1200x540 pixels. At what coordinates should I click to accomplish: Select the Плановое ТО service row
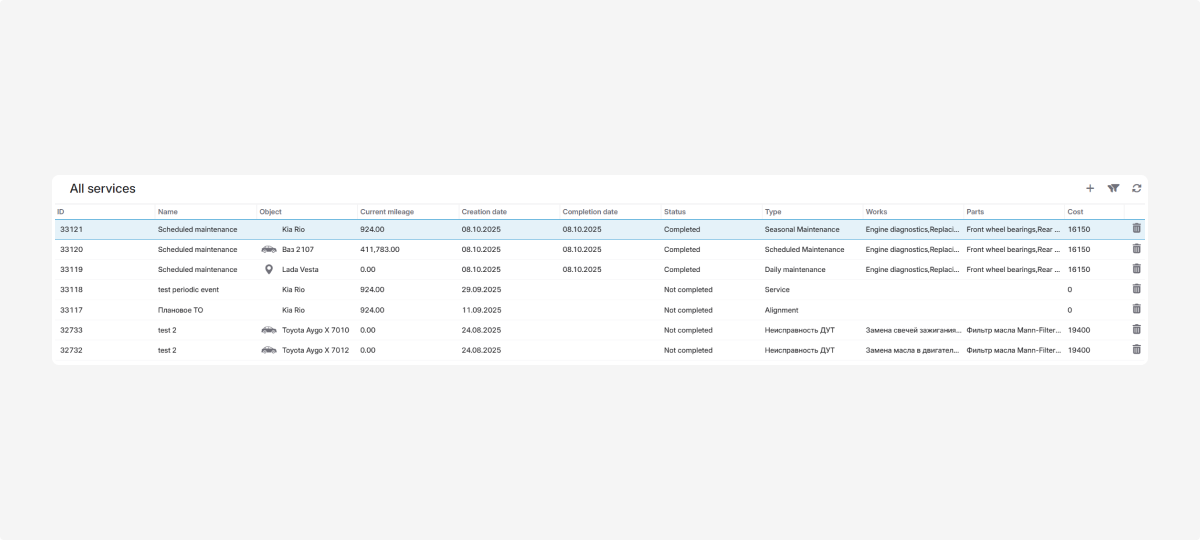(180, 310)
